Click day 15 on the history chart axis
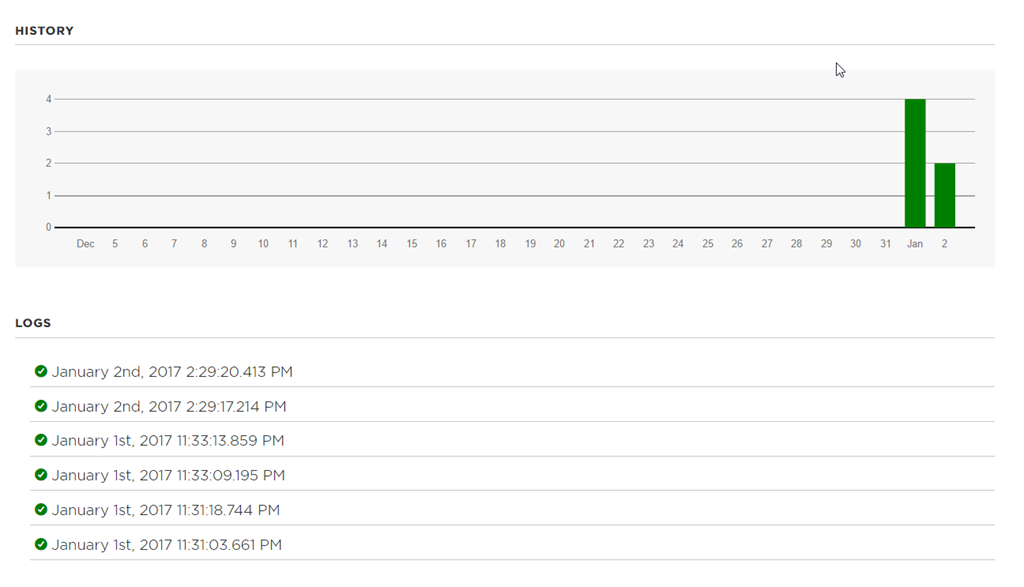This screenshot has width=1024, height=587. point(411,244)
